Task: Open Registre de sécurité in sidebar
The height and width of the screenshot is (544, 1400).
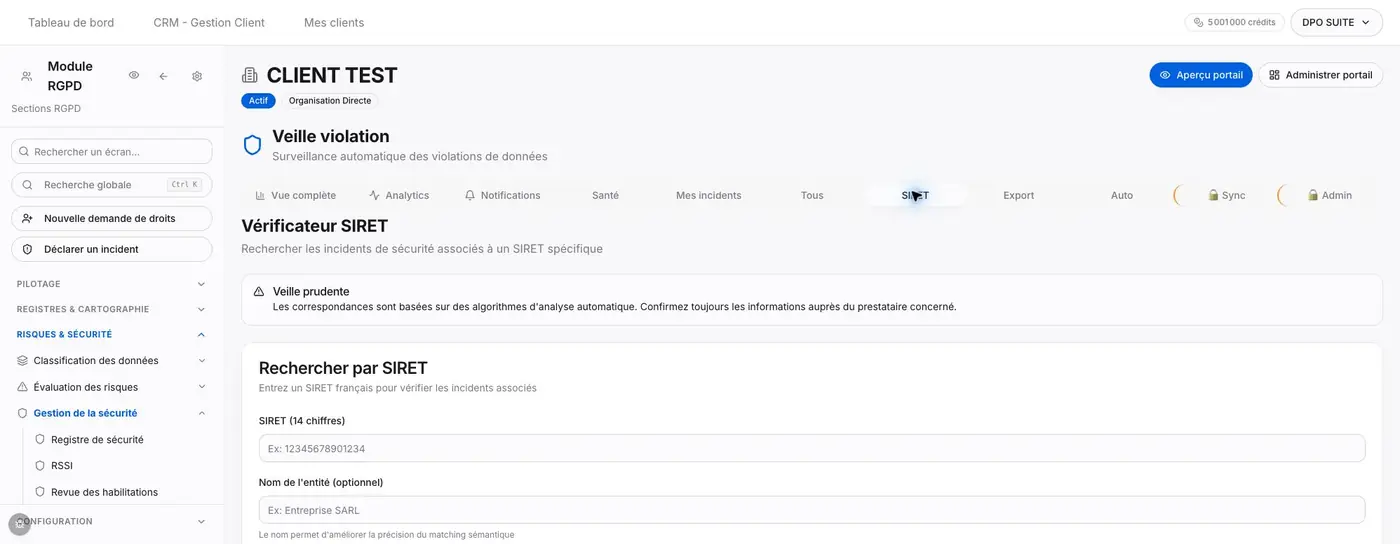Action: coord(97,439)
